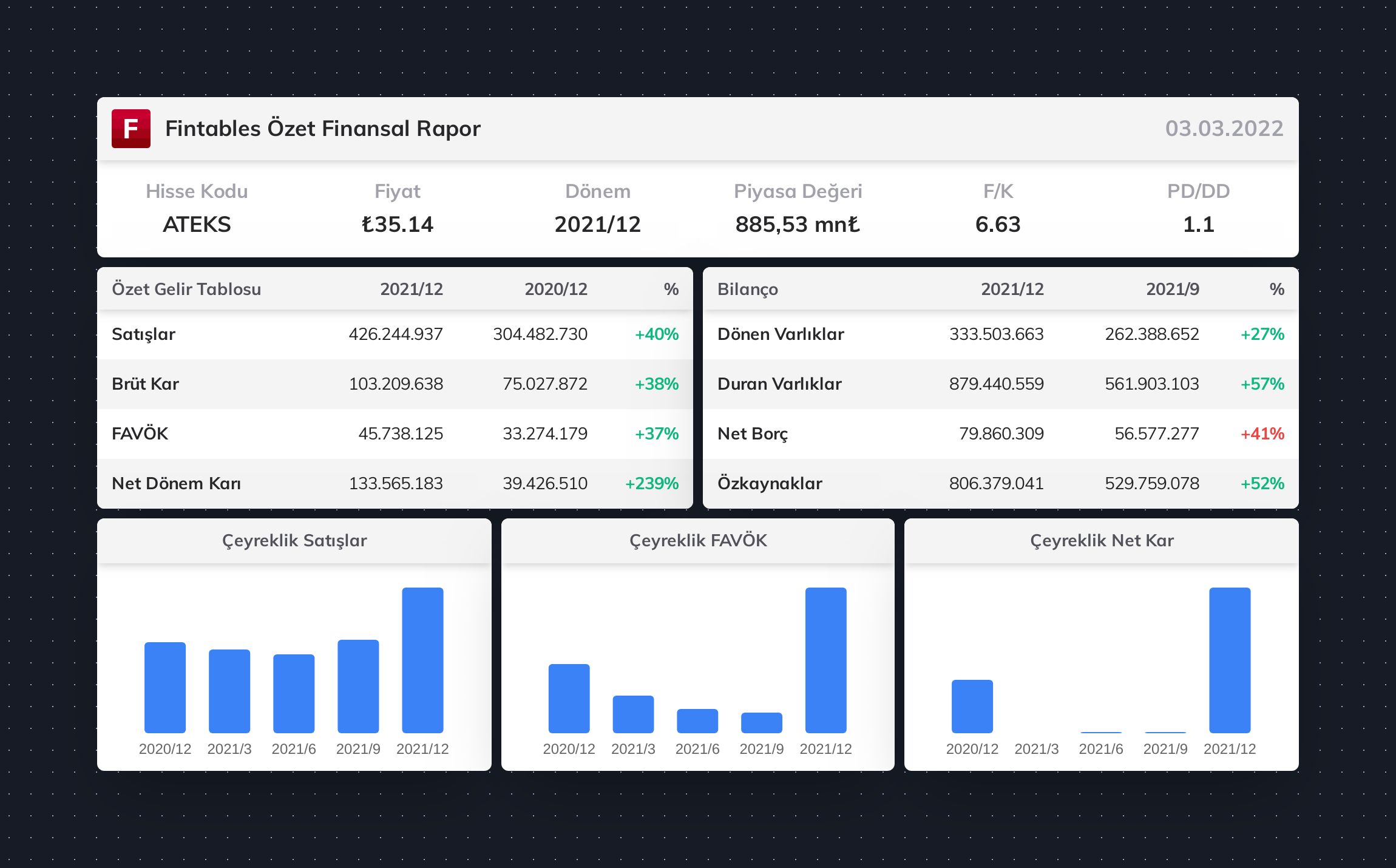1396x868 pixels.
Task: Click the Net Dönem Karı +239% change
Action: click(651, 484)
